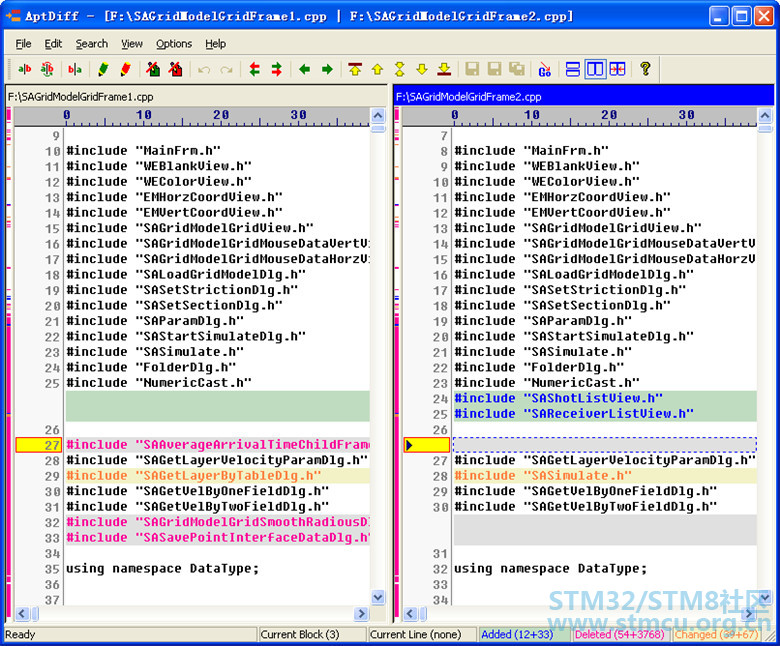
Task: Click the crossed-out red house icon
Action: click(x=176, y=69)
